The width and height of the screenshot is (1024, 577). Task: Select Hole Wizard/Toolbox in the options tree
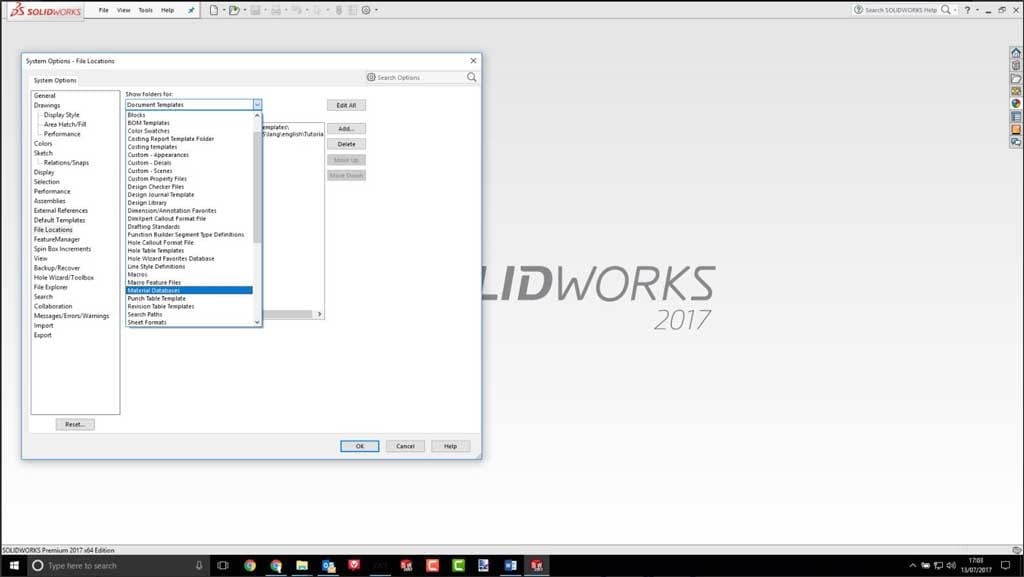click(63, 277)
